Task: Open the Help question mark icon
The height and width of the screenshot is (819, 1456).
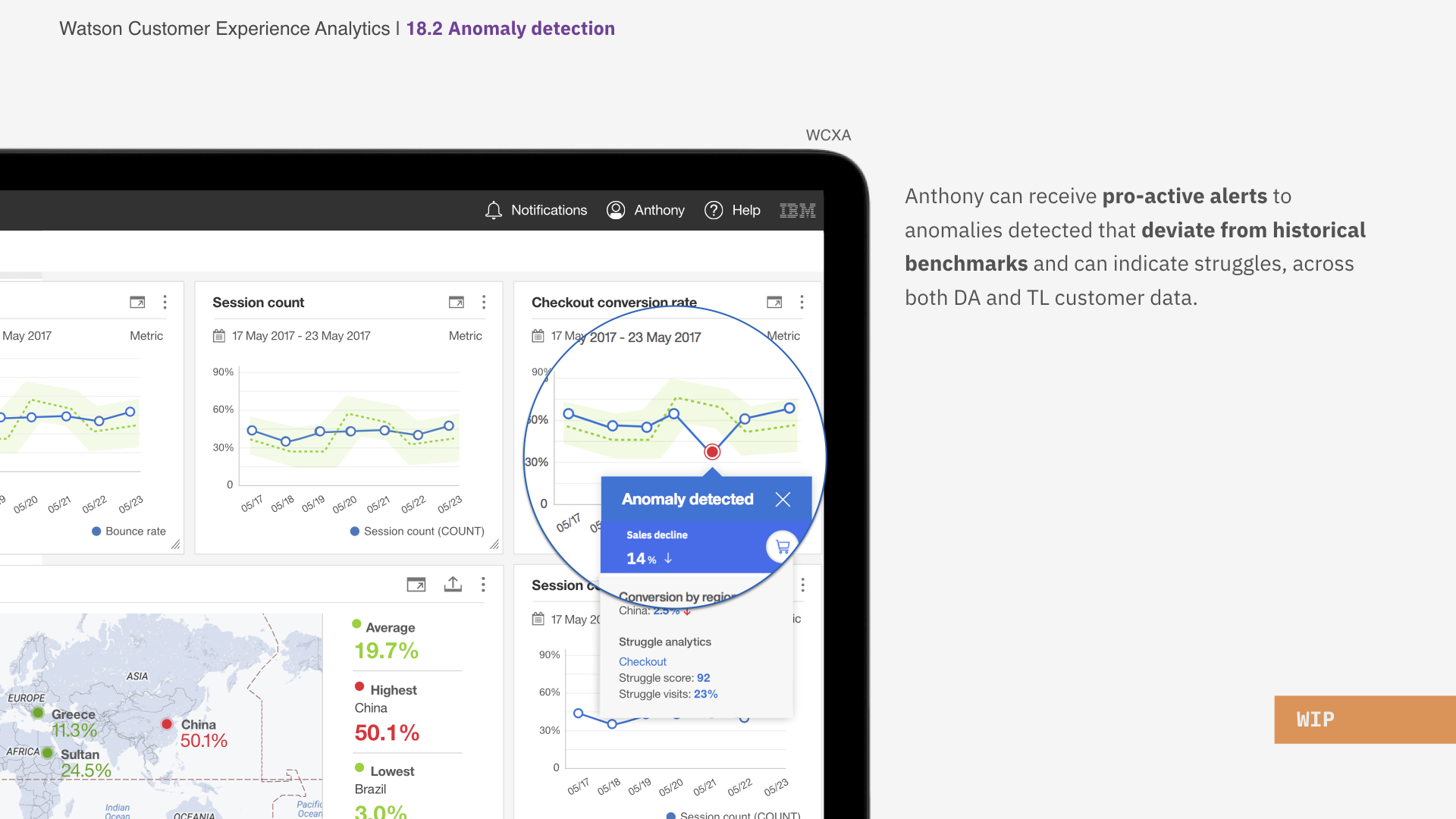Action: (x=714, y=210)
